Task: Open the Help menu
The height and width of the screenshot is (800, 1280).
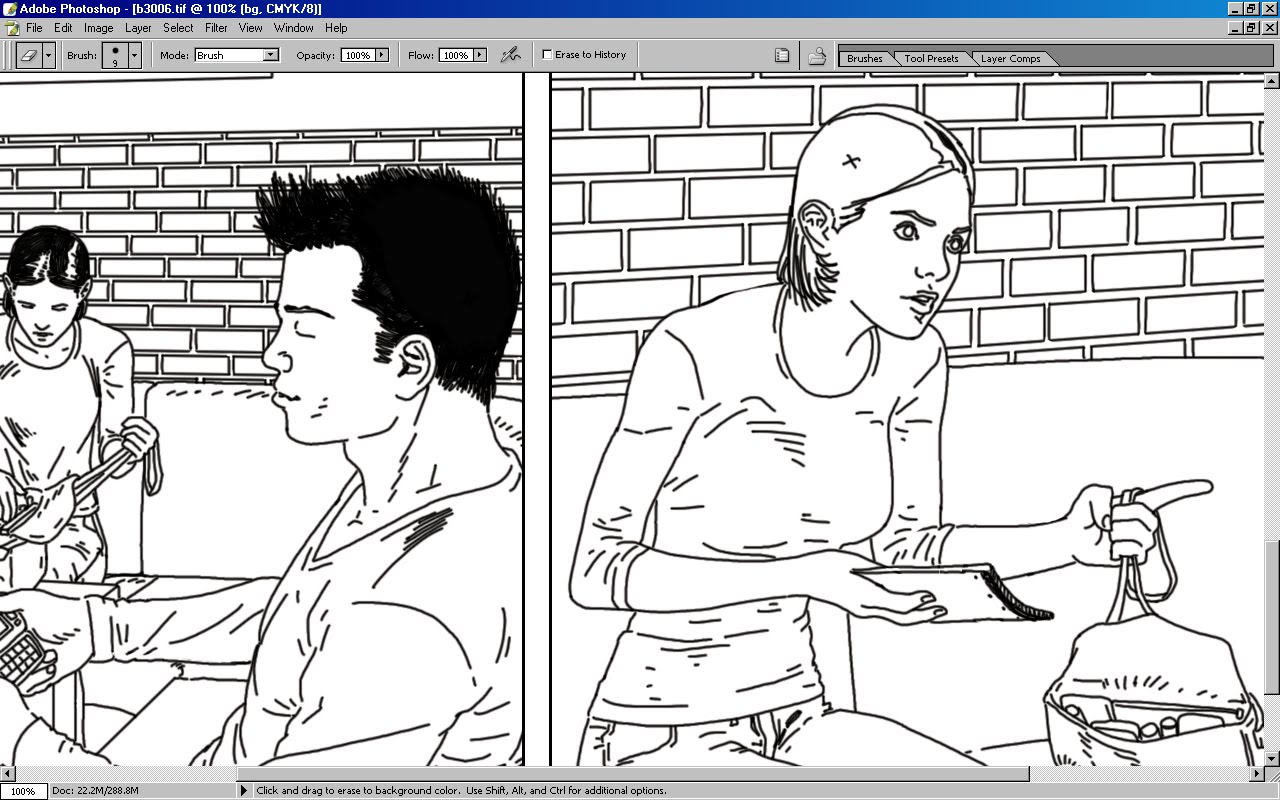Action: pyautogui.click(x=336, y=28)
